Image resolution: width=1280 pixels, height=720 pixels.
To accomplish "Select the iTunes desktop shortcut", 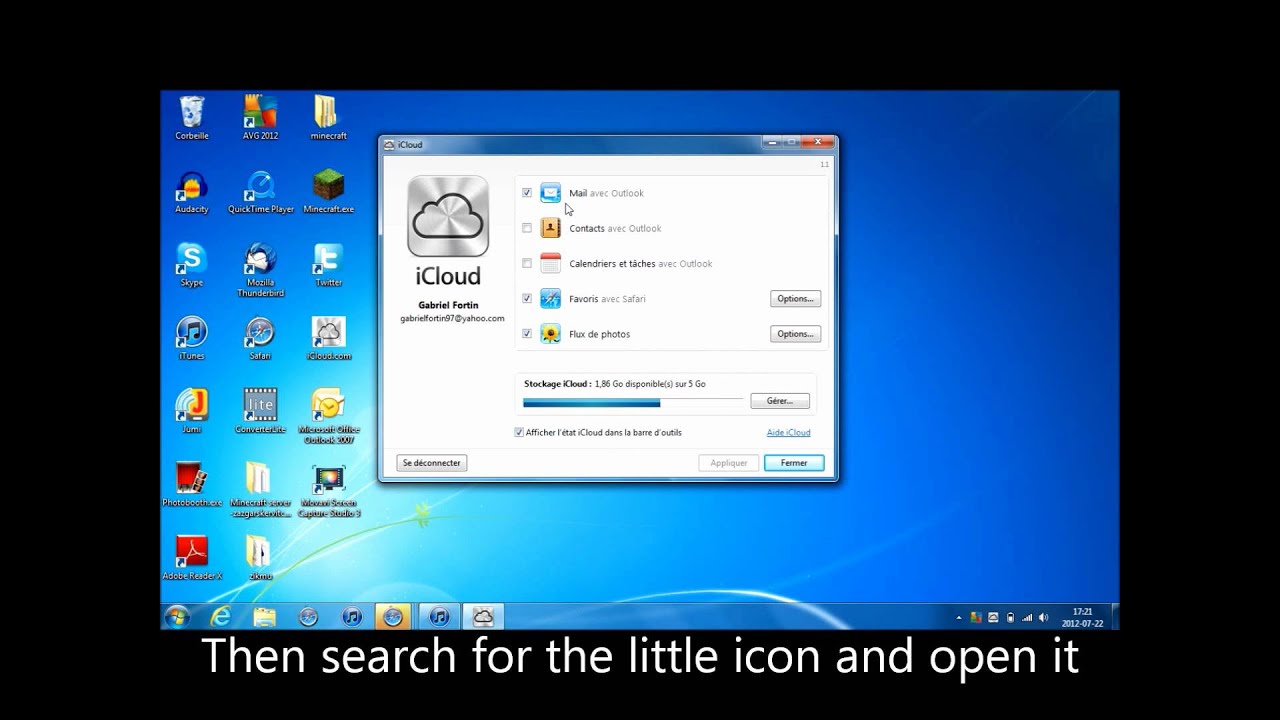I will click(191, 338).
